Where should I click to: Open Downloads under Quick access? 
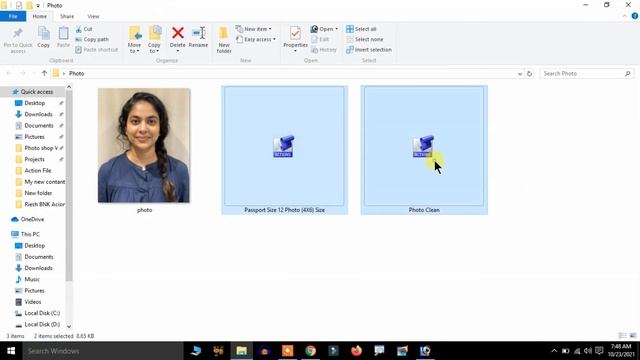[x=38, y=114]
